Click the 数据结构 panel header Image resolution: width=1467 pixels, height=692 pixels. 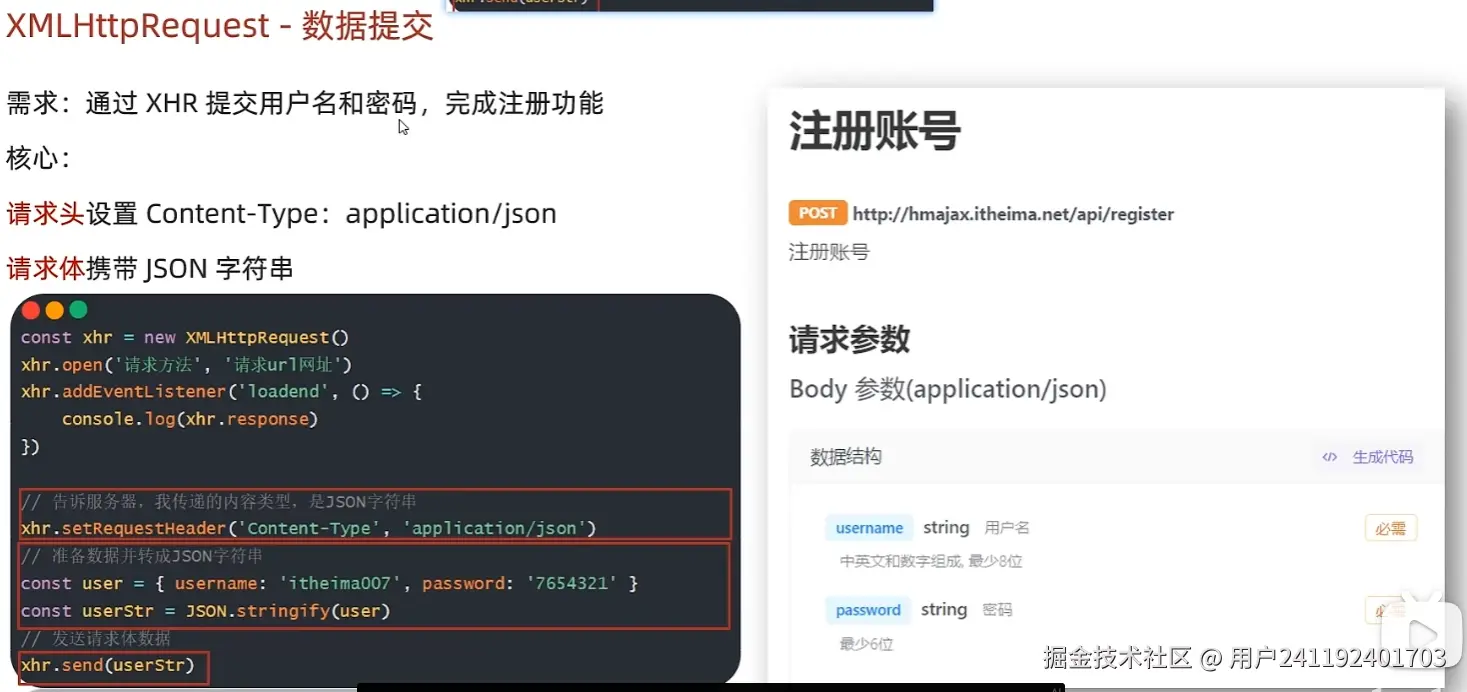[x=1116, y=457]
